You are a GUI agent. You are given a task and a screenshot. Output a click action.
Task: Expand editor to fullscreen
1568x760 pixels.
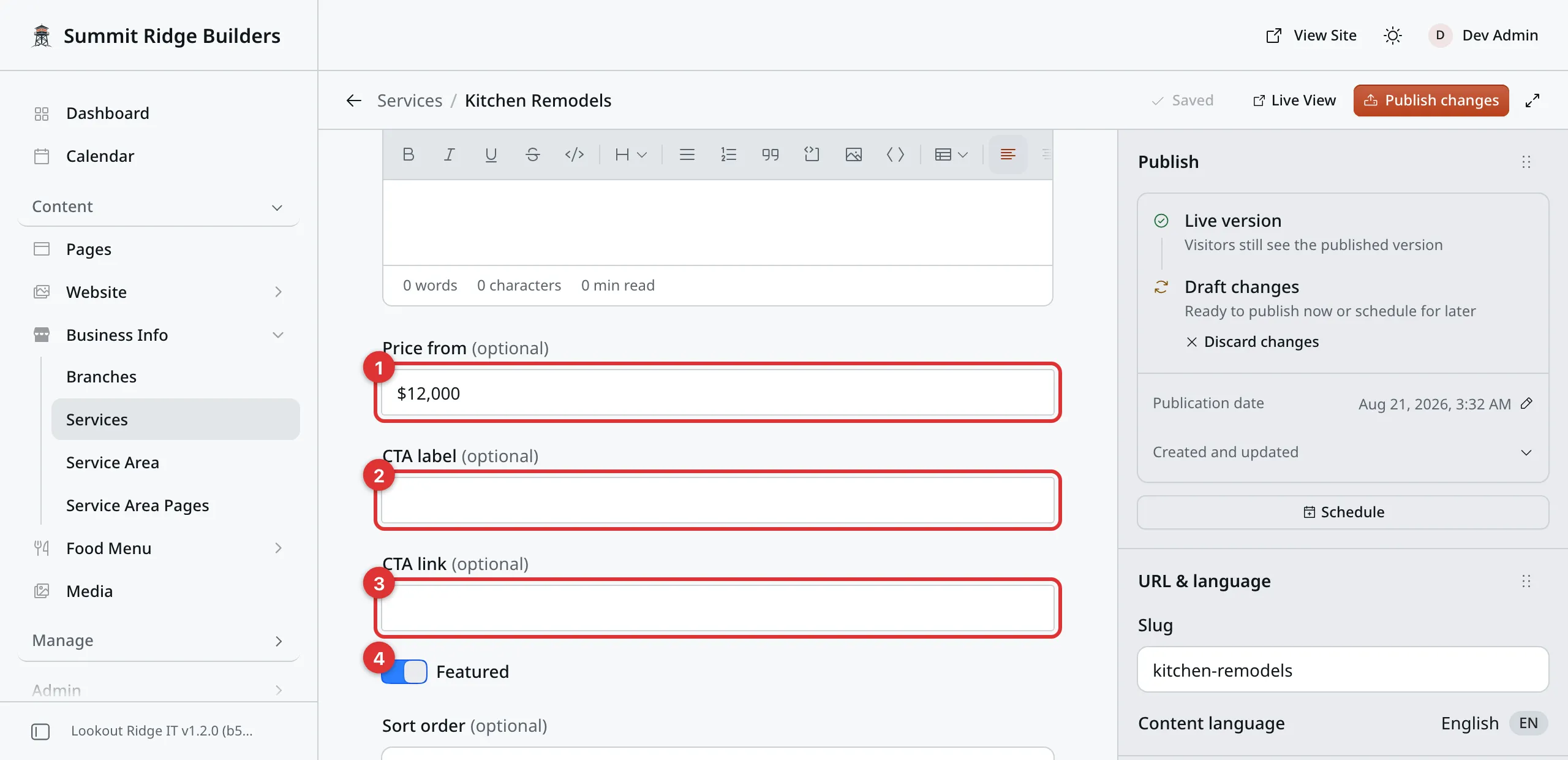pos(1532,101)
